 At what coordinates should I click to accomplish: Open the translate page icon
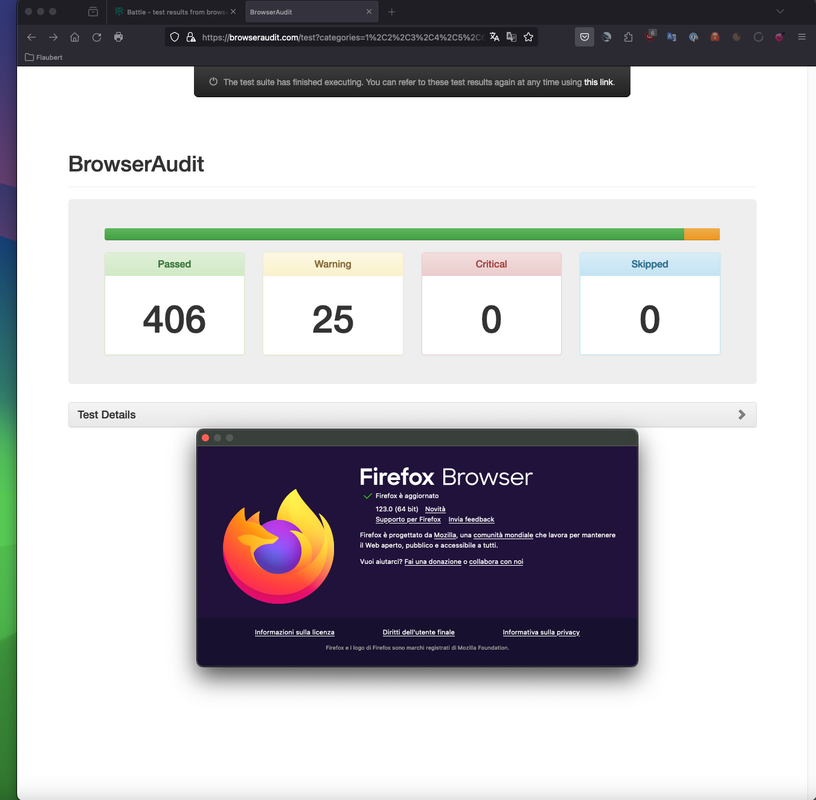[494, 37]
